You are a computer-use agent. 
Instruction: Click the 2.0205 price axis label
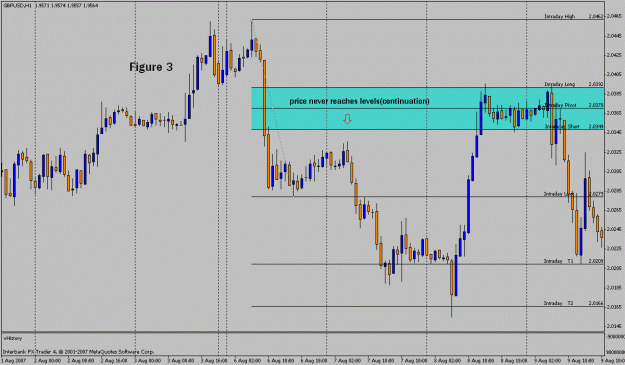[614, 268]
